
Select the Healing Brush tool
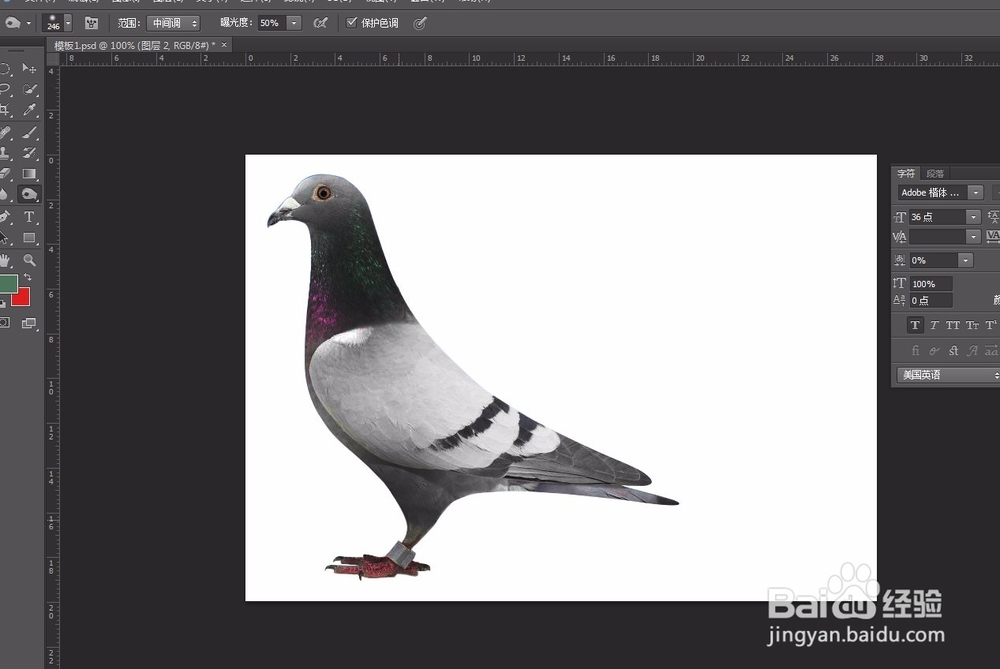pyautogui.click(x=5, y=133)
